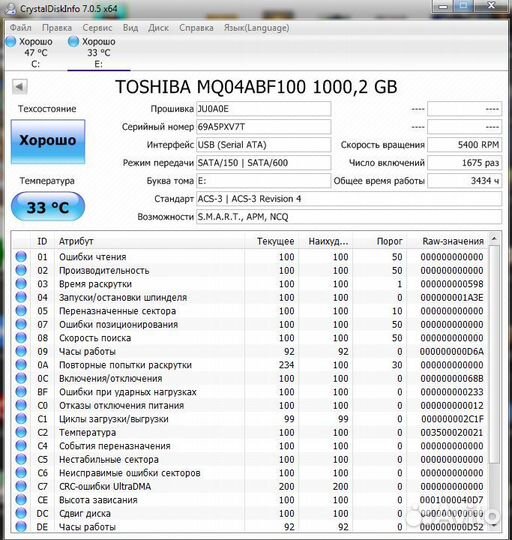
Task: Click the 5400 RPM rotation speed field
Action: (464, 145)
